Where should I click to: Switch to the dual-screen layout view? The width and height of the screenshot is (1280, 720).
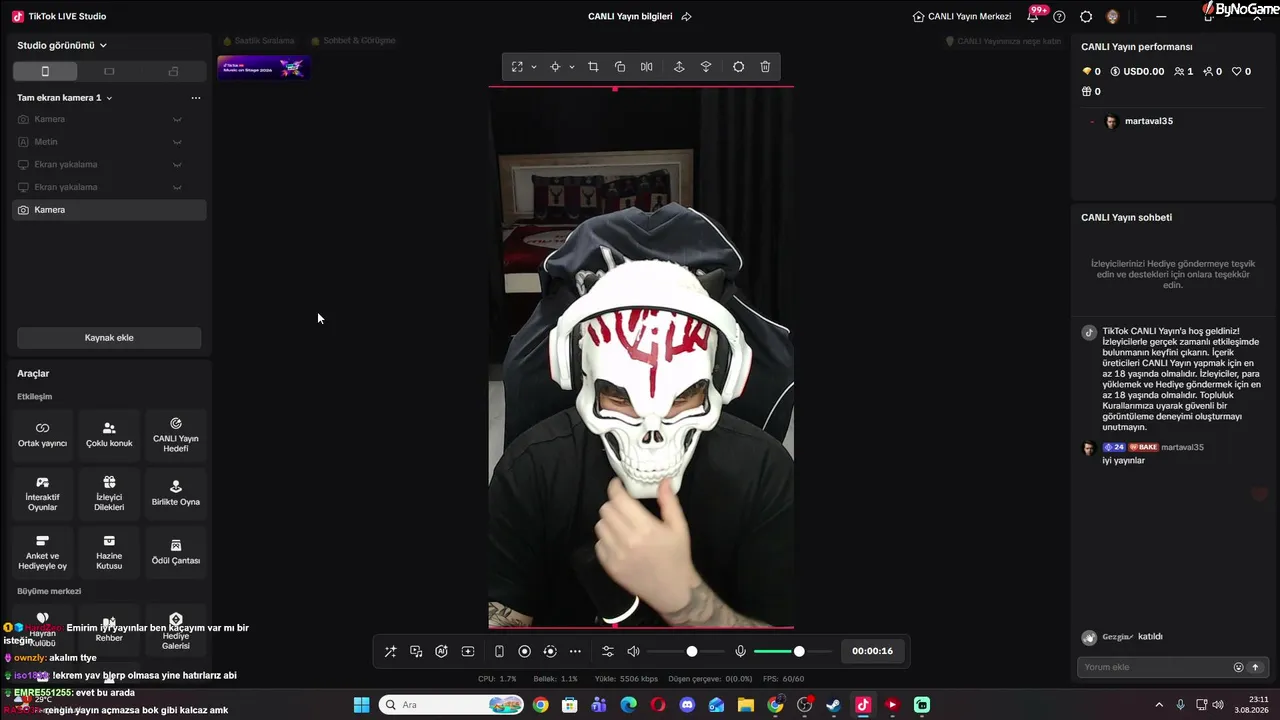pos(173,71)
